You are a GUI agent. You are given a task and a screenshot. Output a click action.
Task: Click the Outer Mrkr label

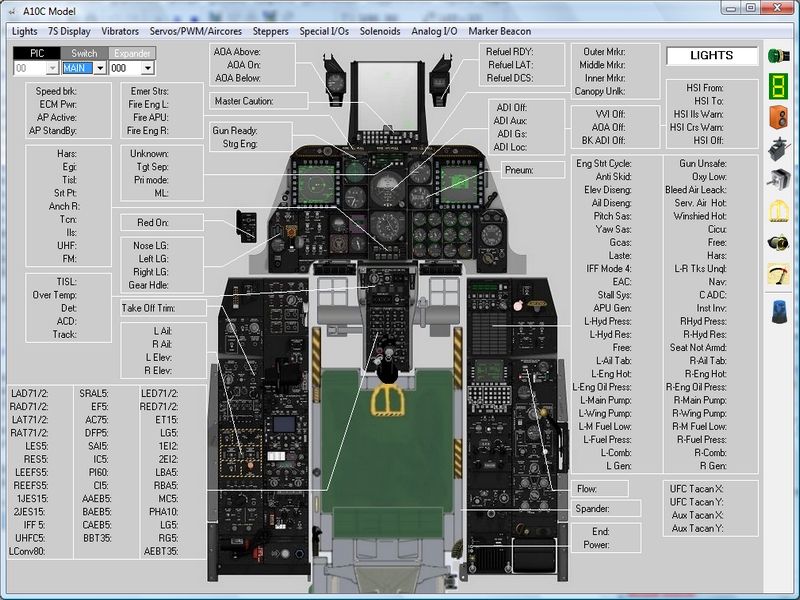(x=604, y=52)
